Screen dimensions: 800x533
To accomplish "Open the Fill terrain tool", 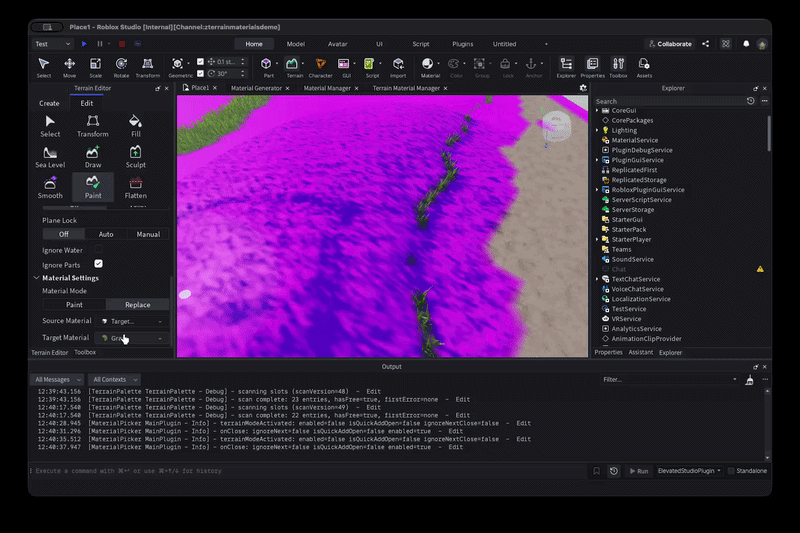I will [x=135, y=126].
